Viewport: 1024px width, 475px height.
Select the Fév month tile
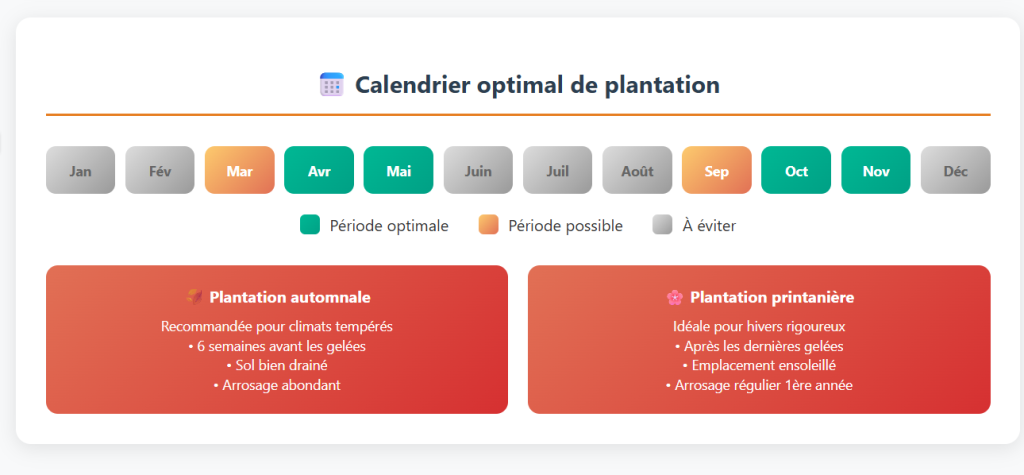click(160, 170)
